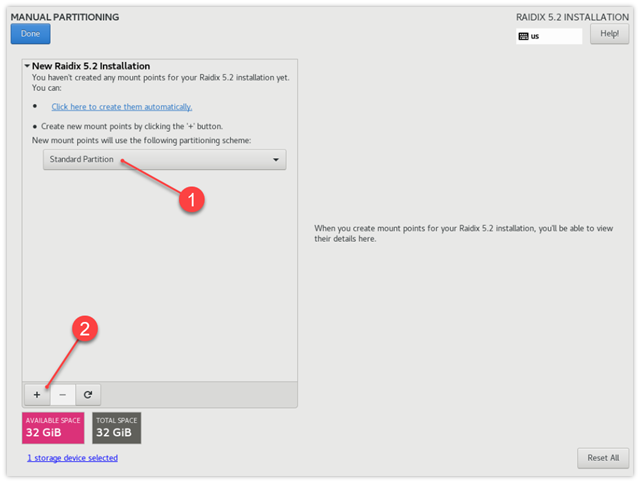Collapse the New Raidix 5.2 Installation triangle
Image resolution: width=640 pixels, height=483 pixels.
tap(27, 66)
